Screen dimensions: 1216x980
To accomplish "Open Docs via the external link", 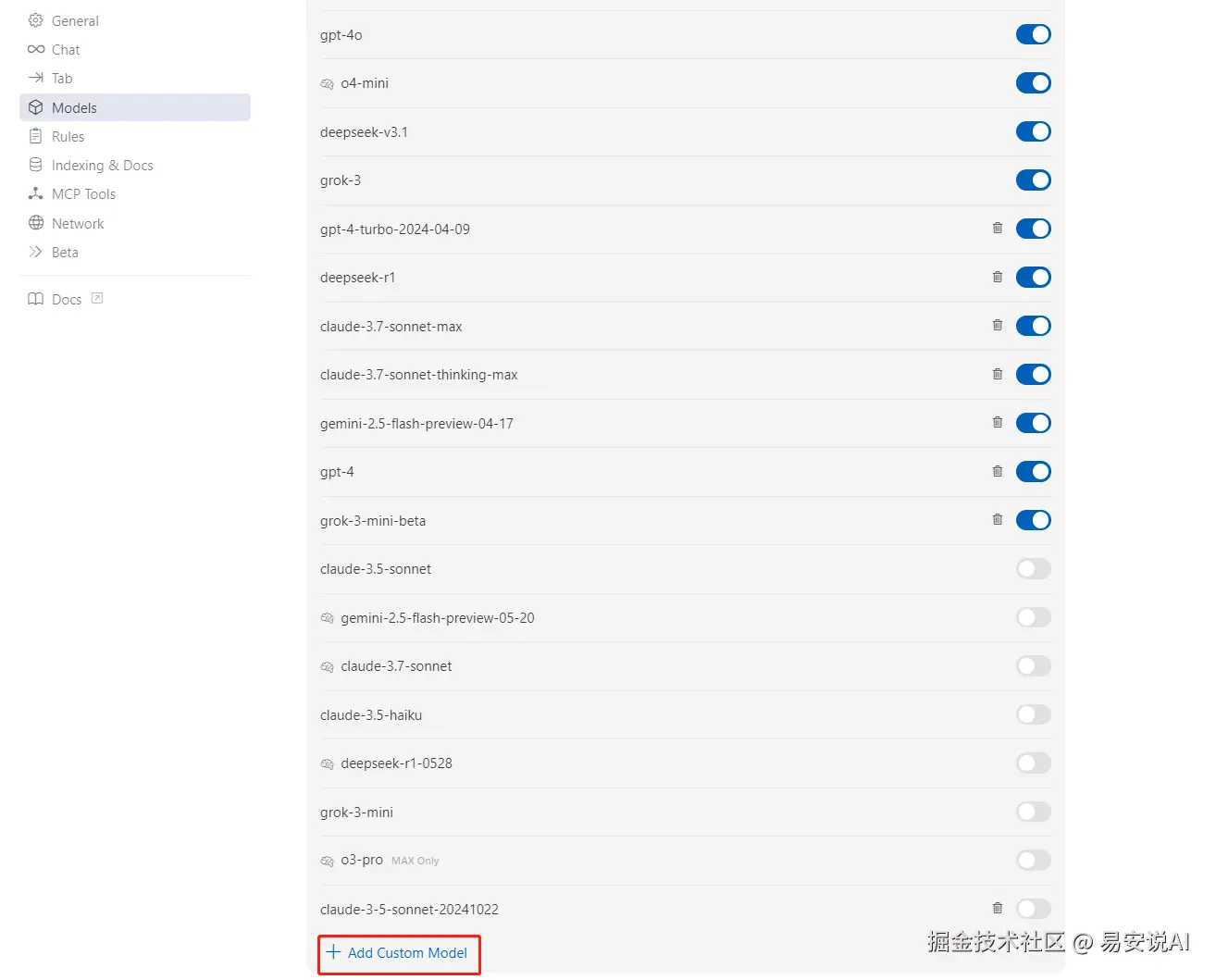I will [x=95, y=297].
